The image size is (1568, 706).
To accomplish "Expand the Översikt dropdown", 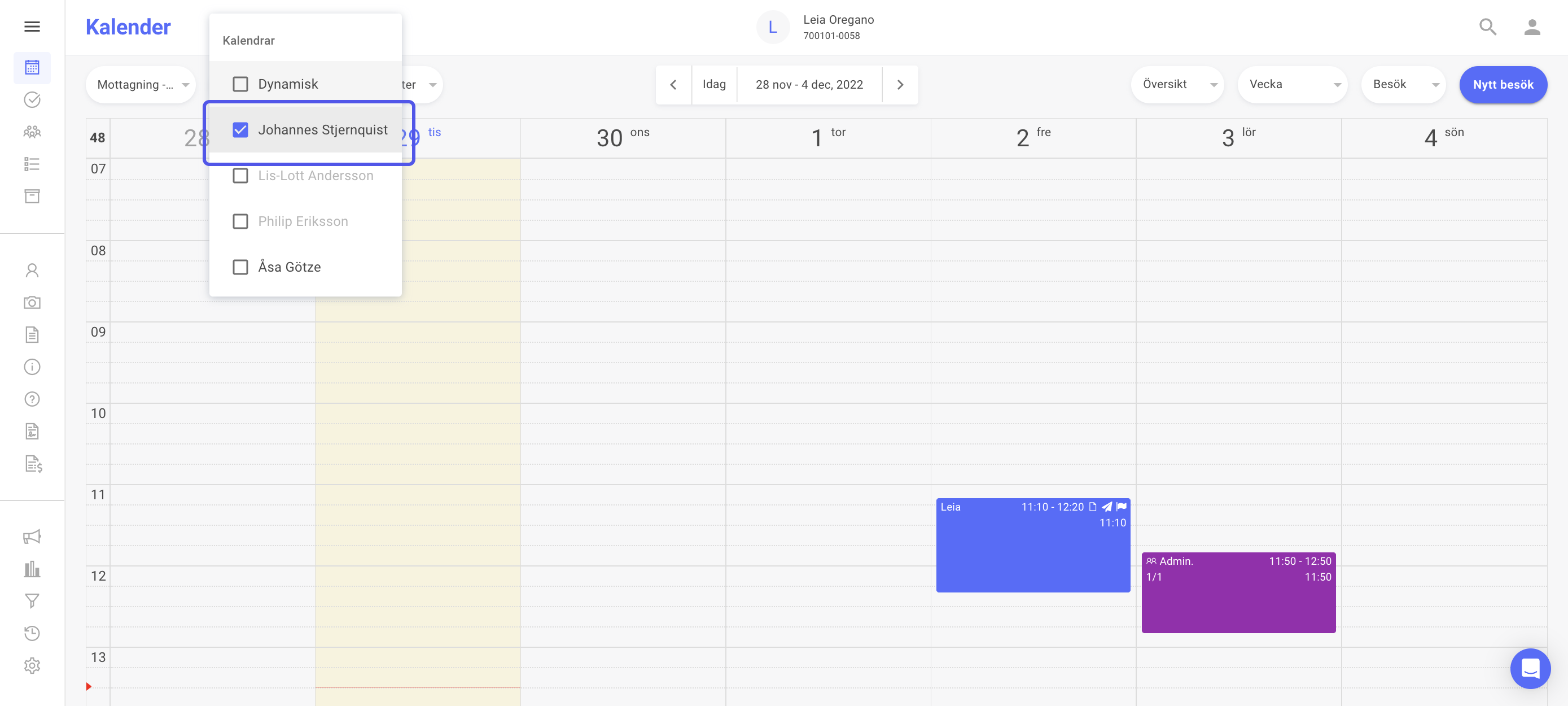I will (1177, 85).
